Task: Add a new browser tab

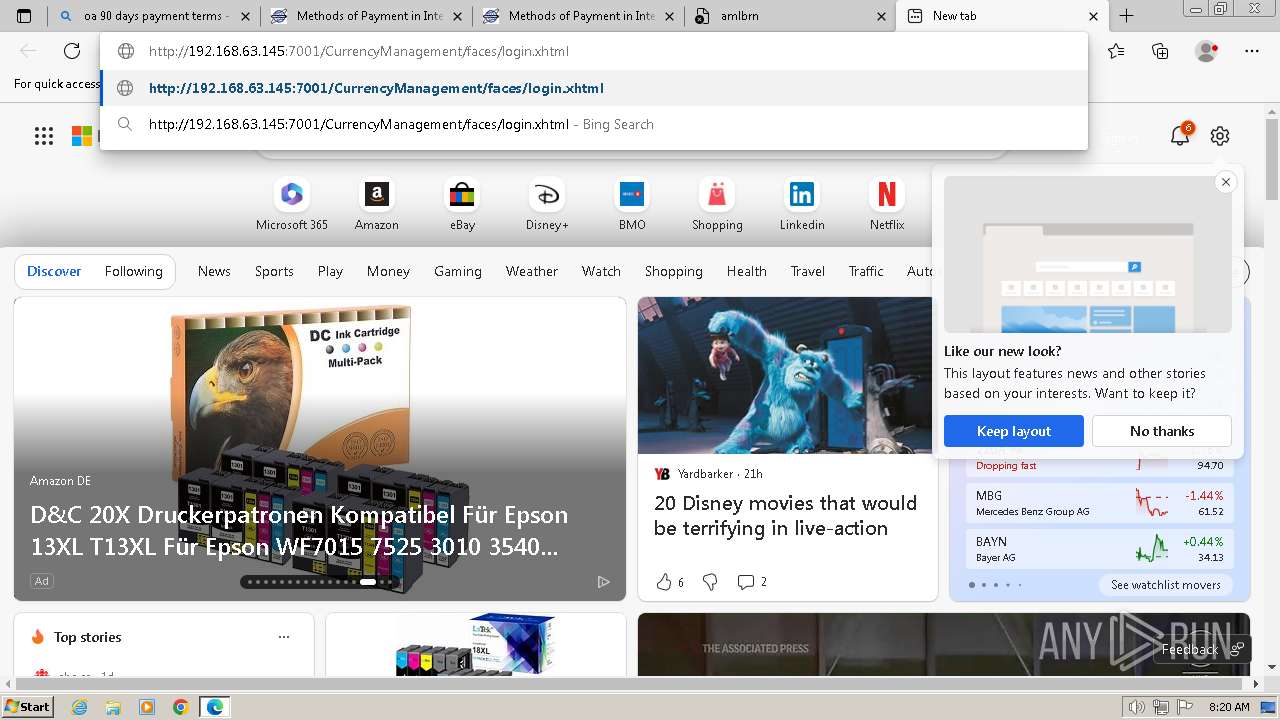Action: pos(1126,16)
